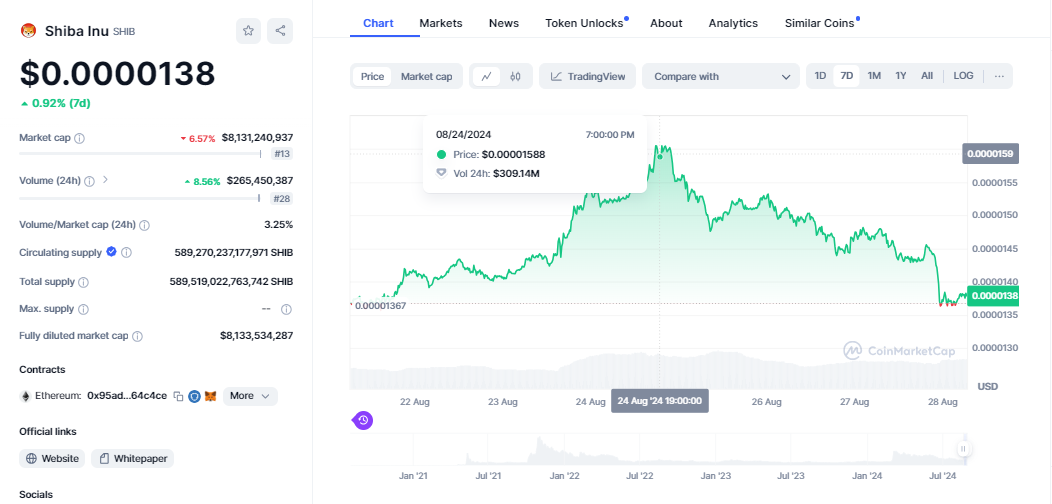Click the Volume/Market cap (24h) info icon
The image size is (1052, 504).
coord(144,225)
